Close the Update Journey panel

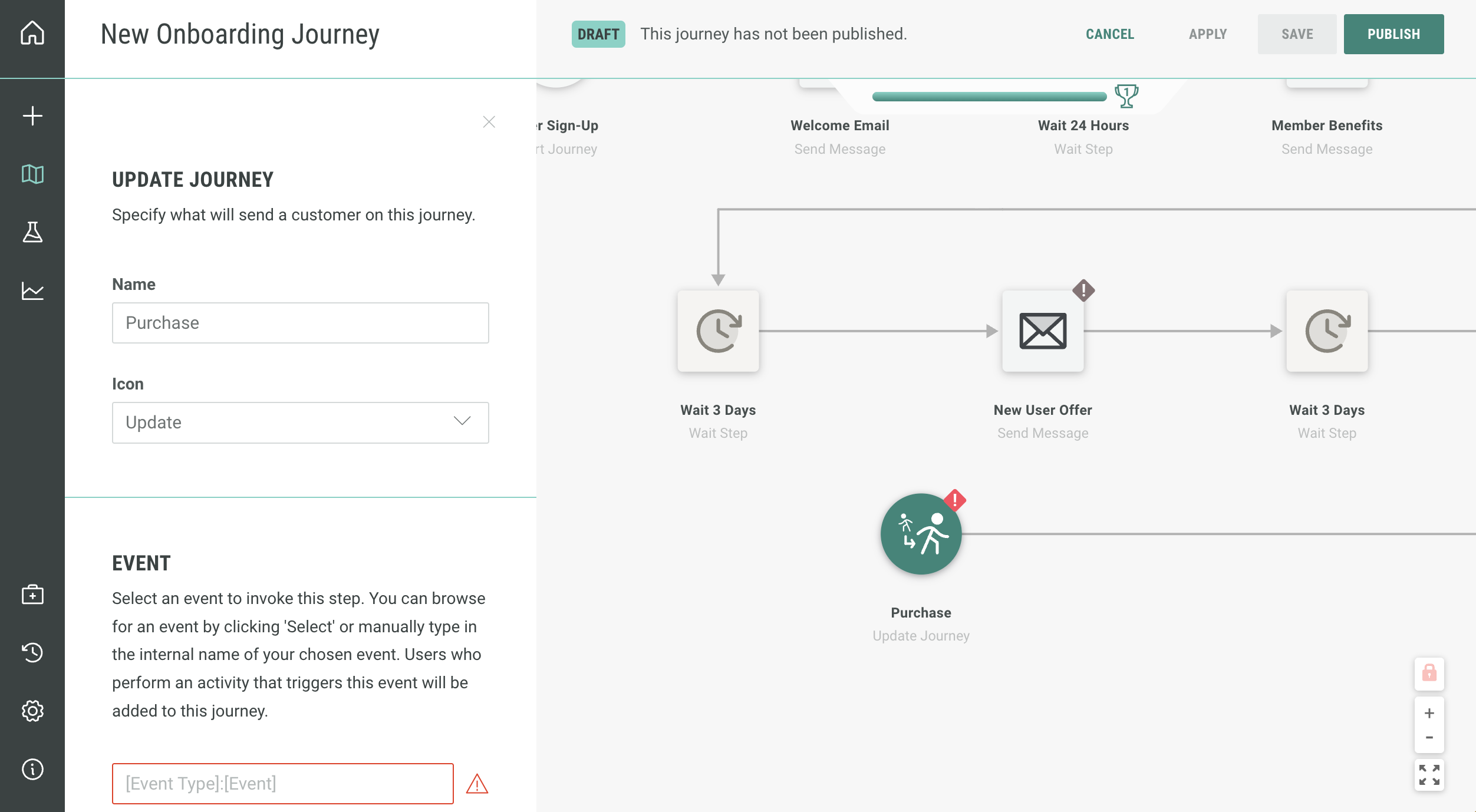click(x=489, y=122)
